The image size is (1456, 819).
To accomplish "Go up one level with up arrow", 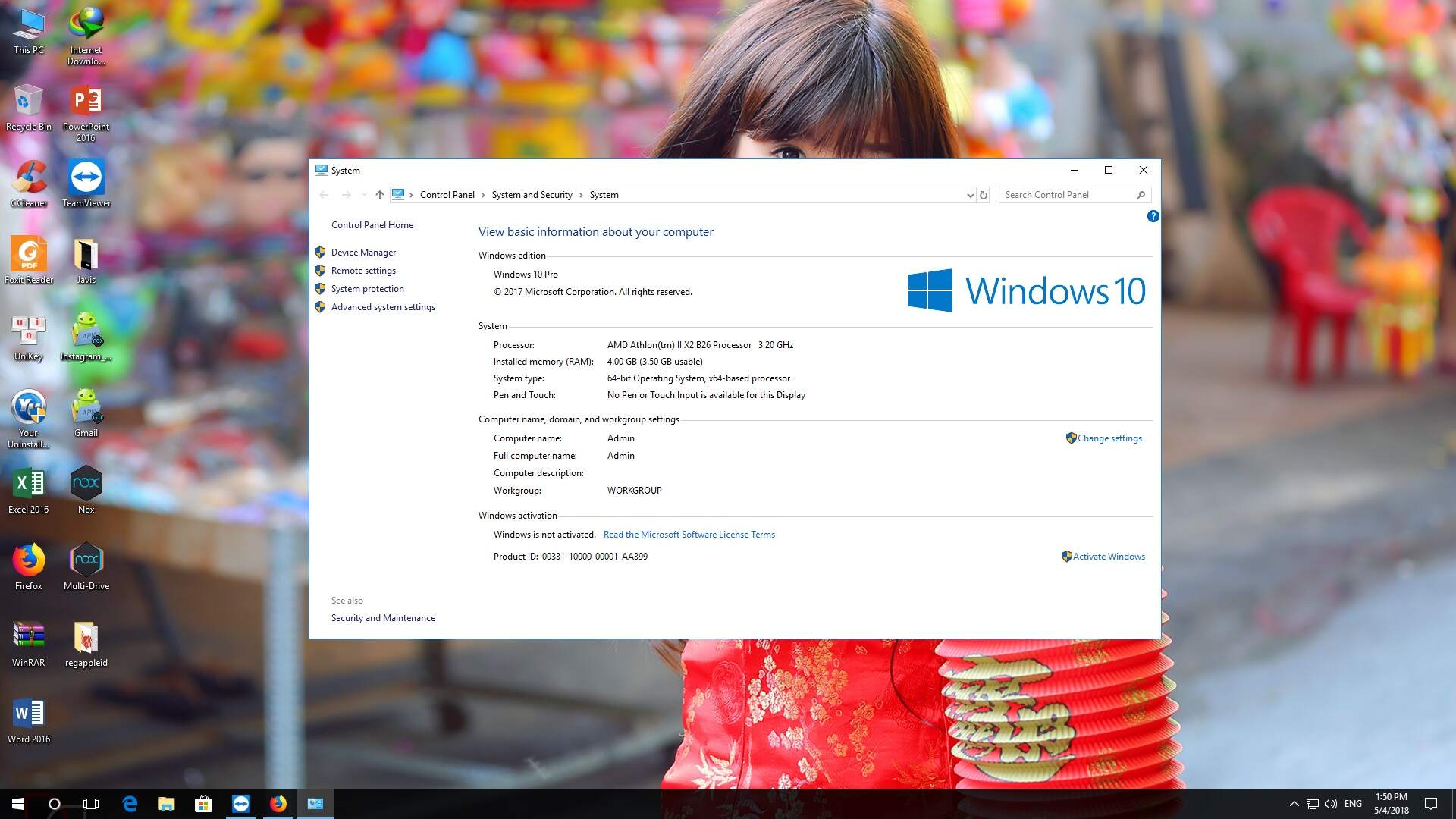I will [380, 195].
